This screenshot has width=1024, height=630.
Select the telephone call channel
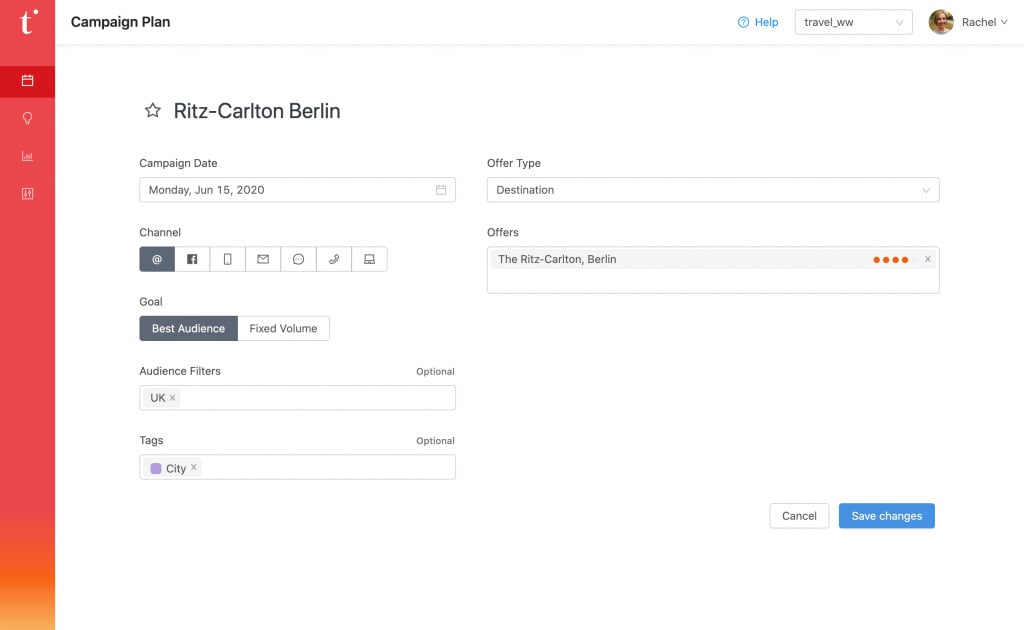(334, 259)
